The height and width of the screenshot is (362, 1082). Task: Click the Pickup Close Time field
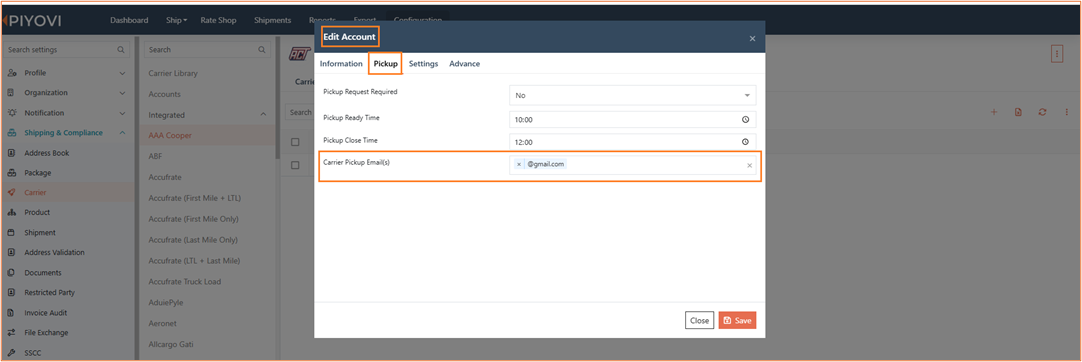click(633, 143)
